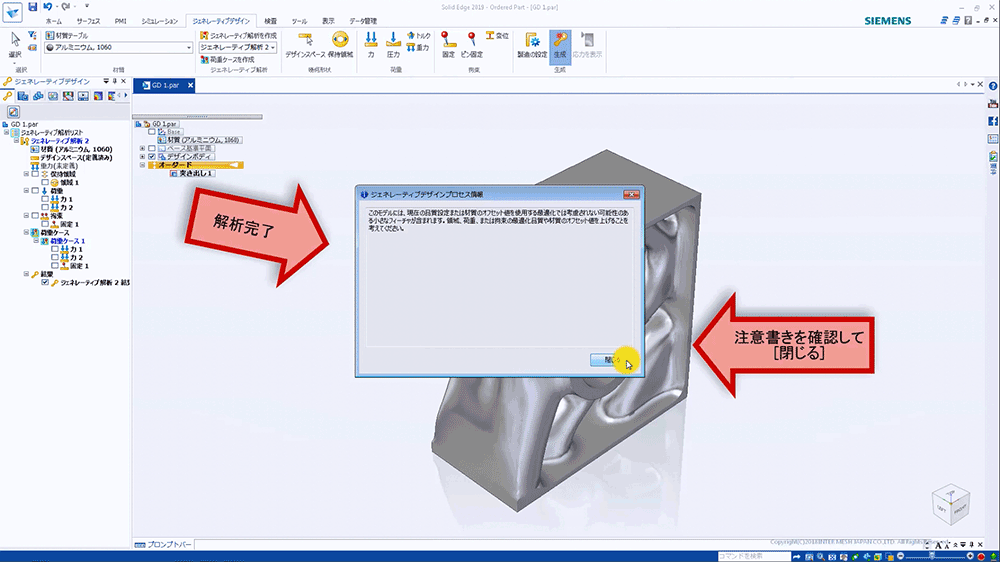Choose the 選択 (Select) tool

[15, 45]
